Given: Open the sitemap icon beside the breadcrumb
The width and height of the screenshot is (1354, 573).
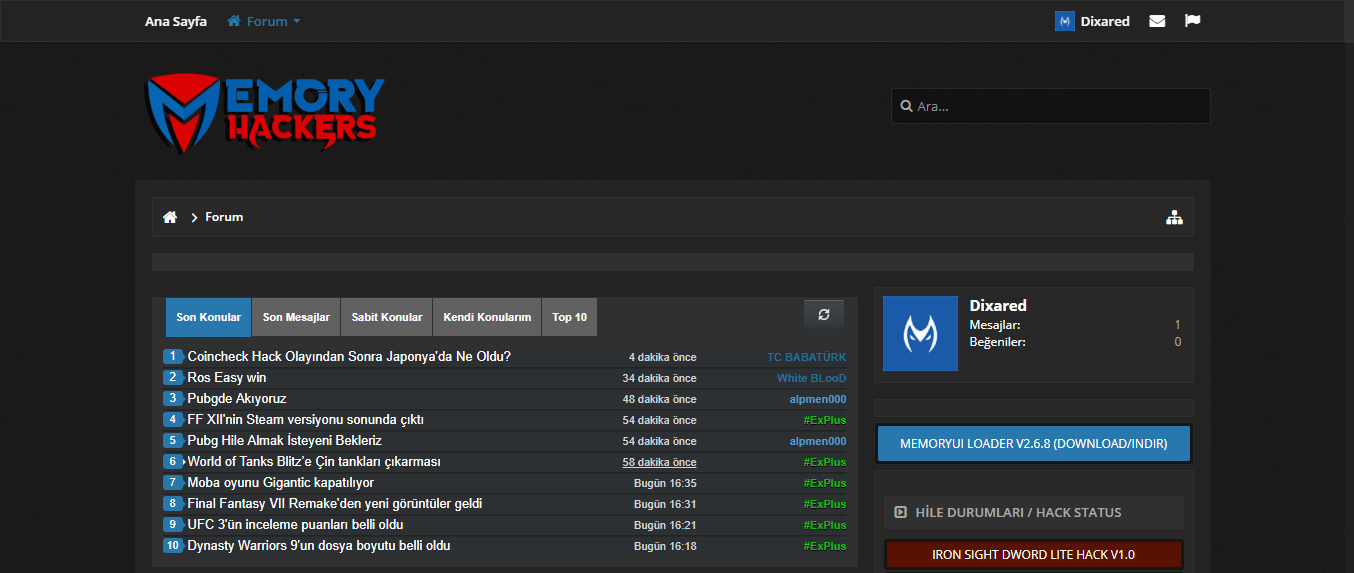Looking at the screenshot, I should [x=1174, y=217].
